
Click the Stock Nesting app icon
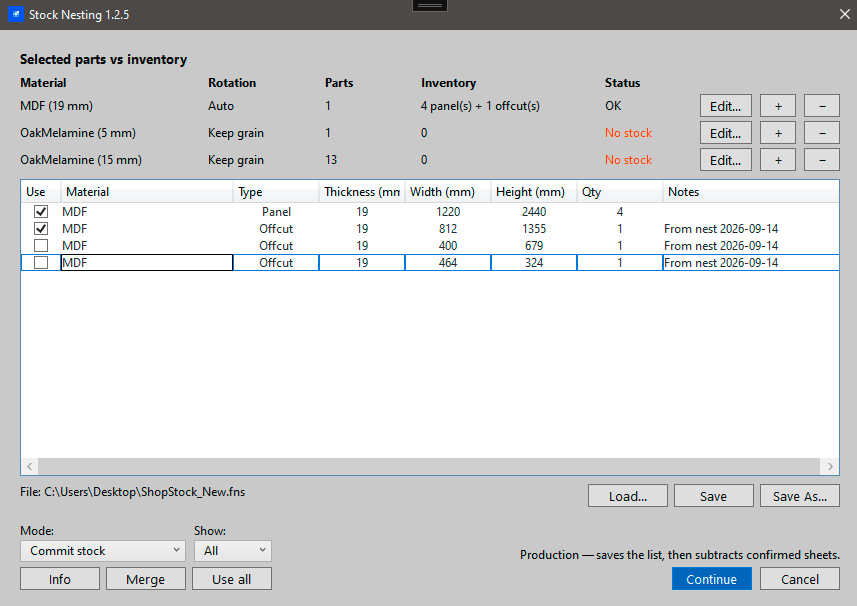click(16, 14)
